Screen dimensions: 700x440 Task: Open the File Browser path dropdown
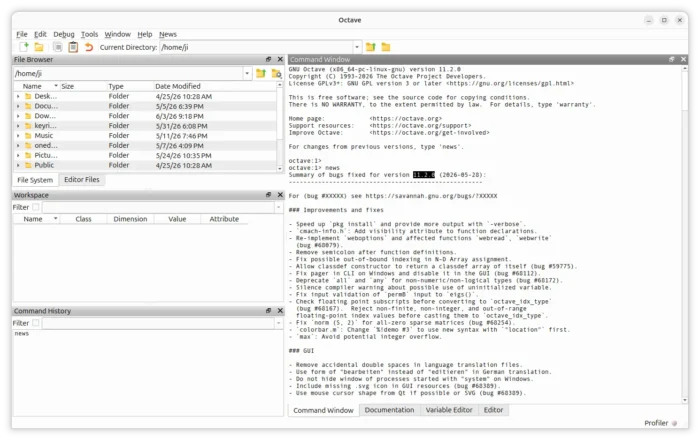pos(247,73)
